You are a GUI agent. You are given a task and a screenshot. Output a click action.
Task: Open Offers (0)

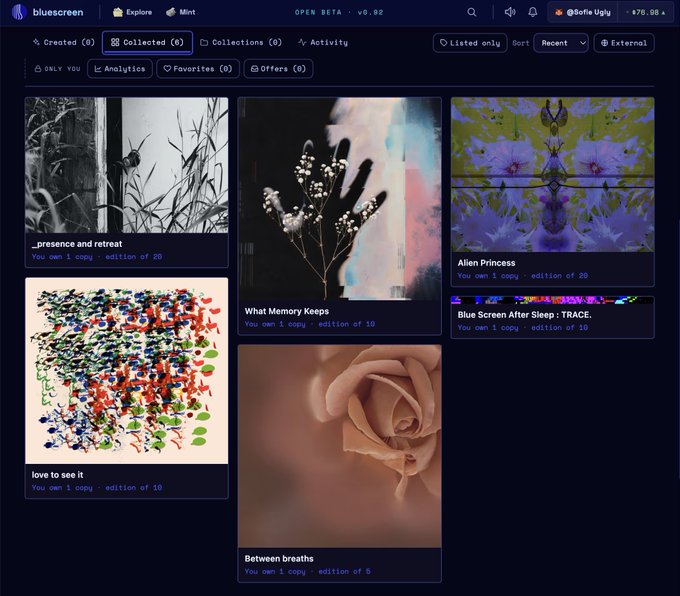[278, 69]
